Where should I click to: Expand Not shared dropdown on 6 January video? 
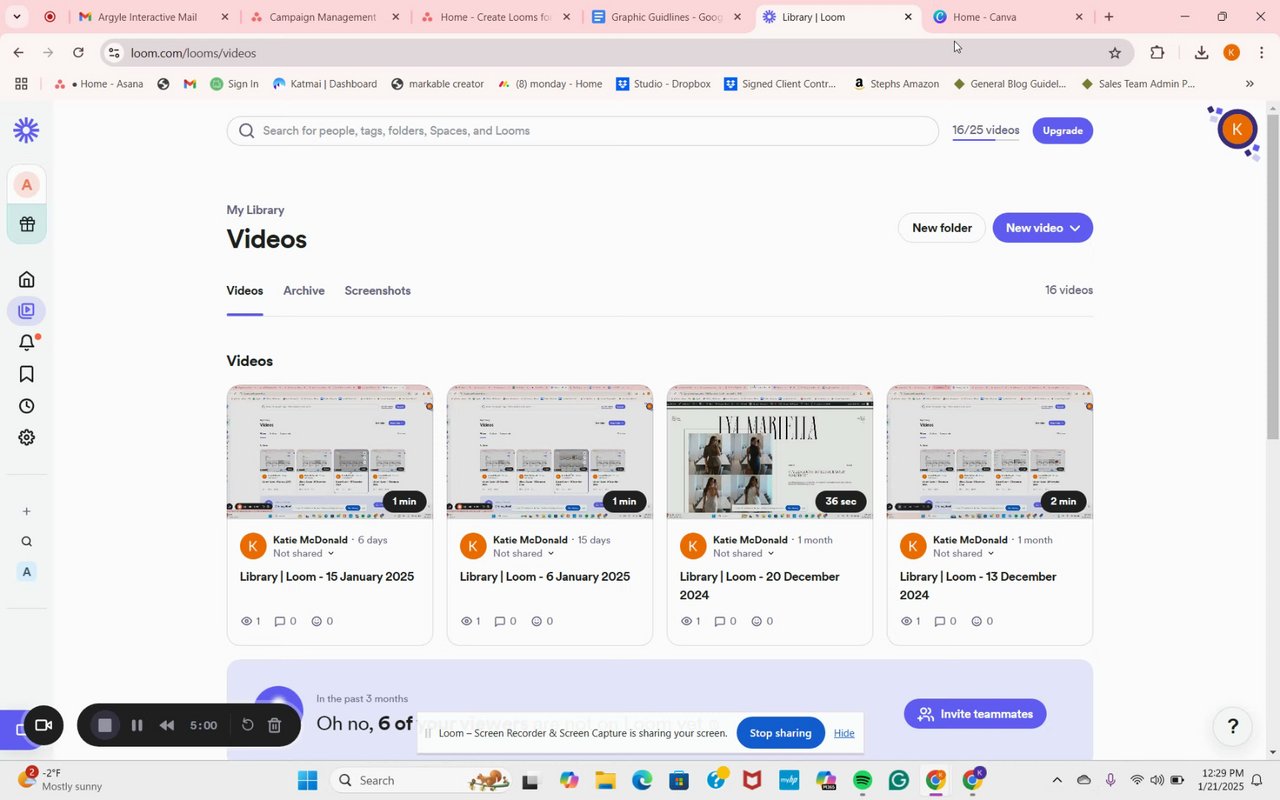pos(524,553)
